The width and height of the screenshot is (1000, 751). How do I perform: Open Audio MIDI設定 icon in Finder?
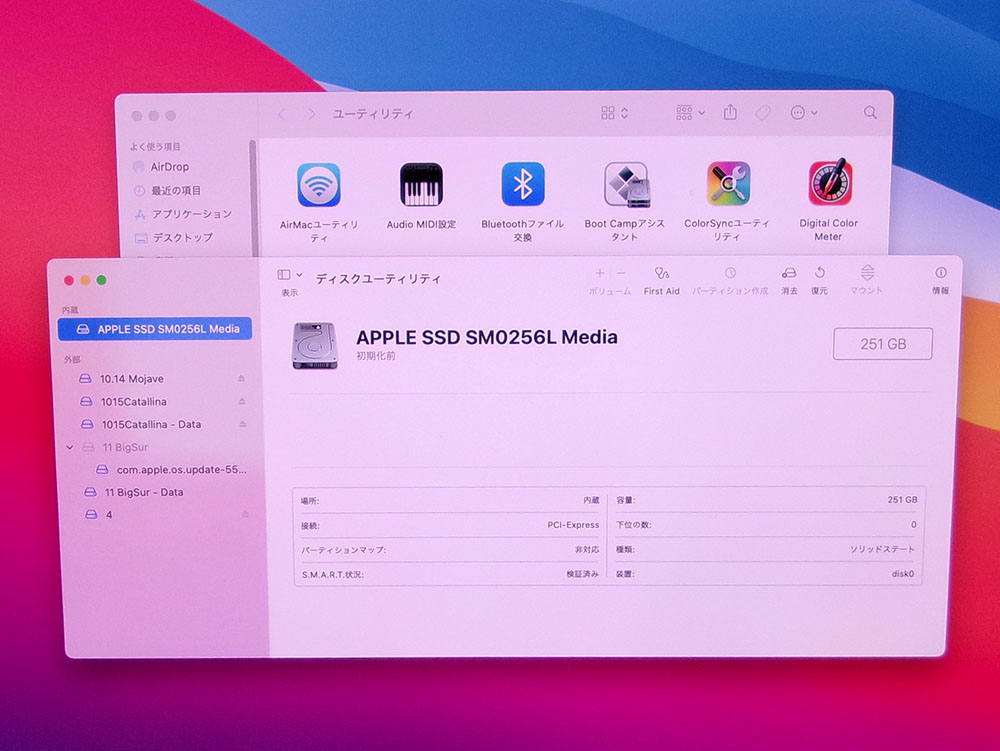(x=421, y=184)
